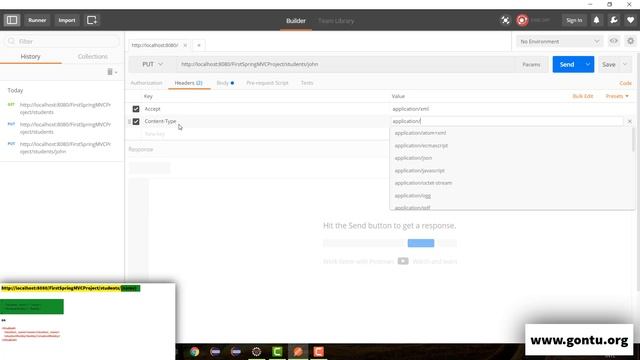Open the history trash dropdown icon
This screenshot has width=640, height=360.
coord(112,72)
